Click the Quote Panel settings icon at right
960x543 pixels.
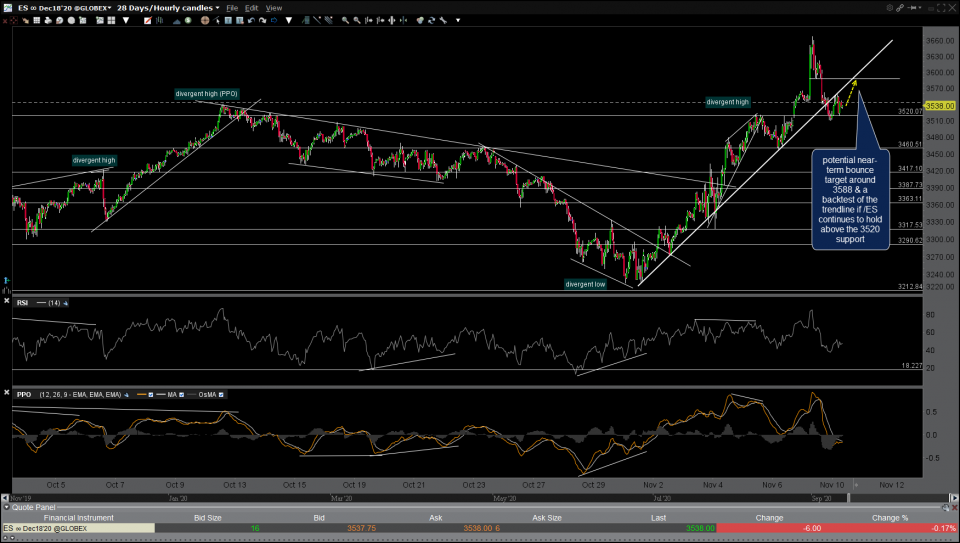click(946, 507)
